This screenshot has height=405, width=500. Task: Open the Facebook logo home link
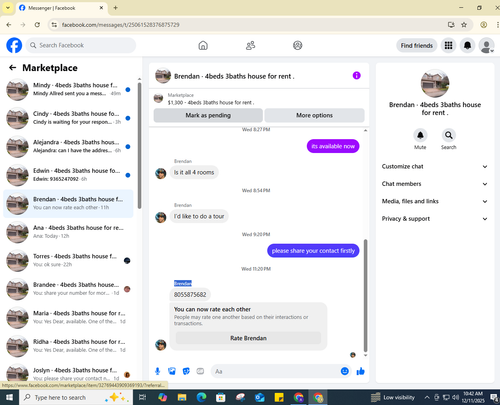coord(14,45)
